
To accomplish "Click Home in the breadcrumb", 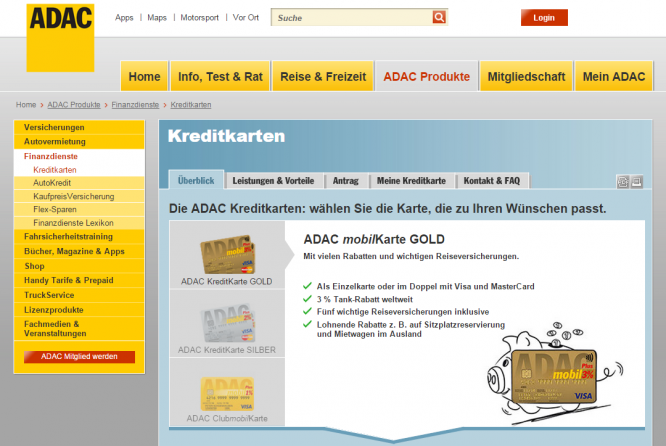I will (x=26, y=104).
